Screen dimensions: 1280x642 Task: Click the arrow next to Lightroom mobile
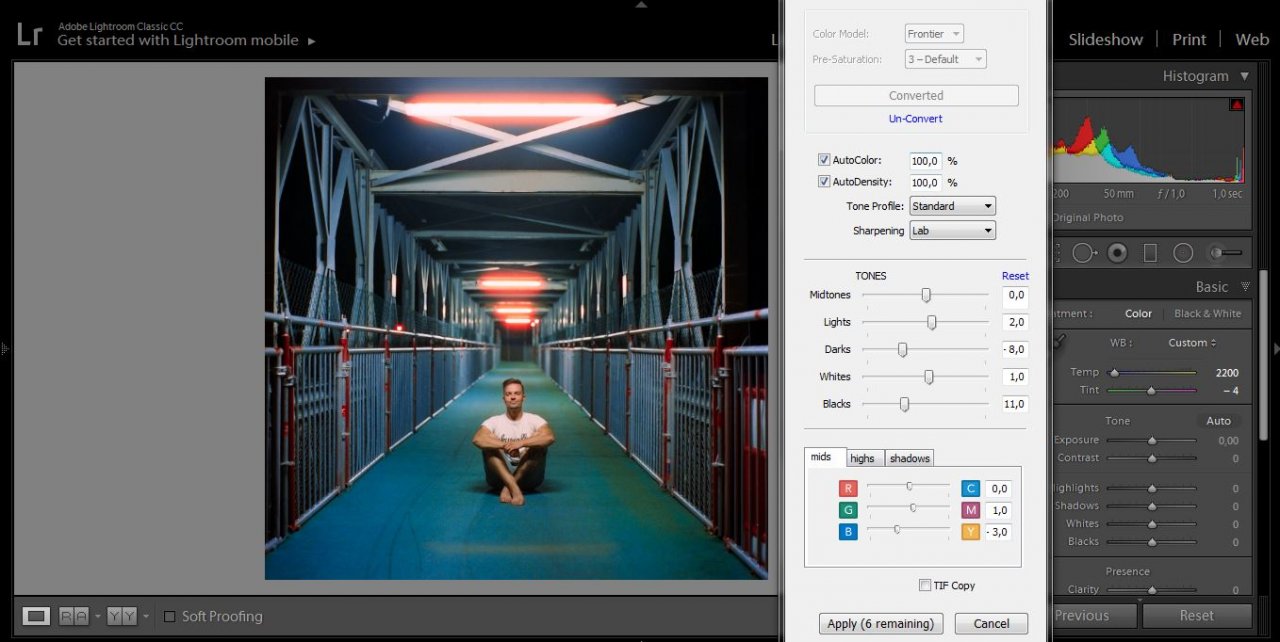tap(312, 41)
